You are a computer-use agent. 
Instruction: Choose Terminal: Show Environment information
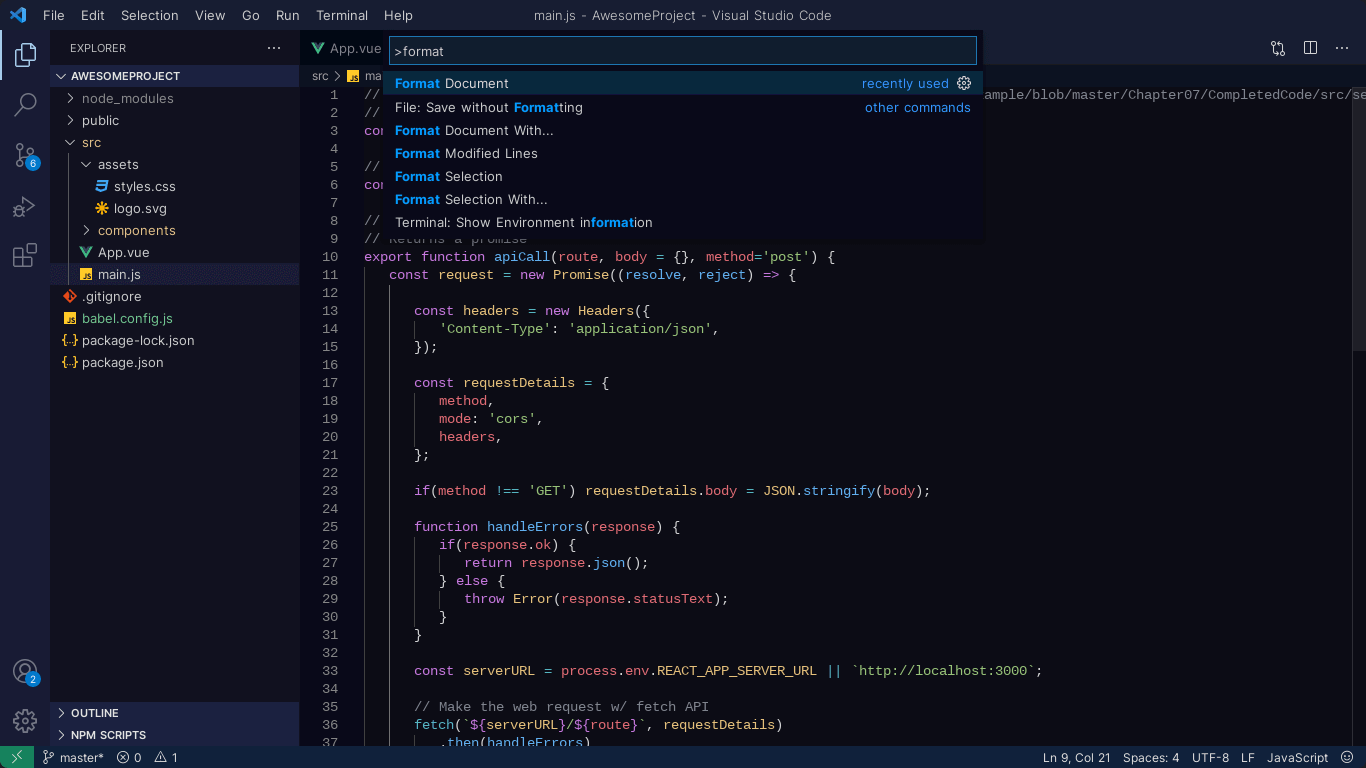click(683, 222)
